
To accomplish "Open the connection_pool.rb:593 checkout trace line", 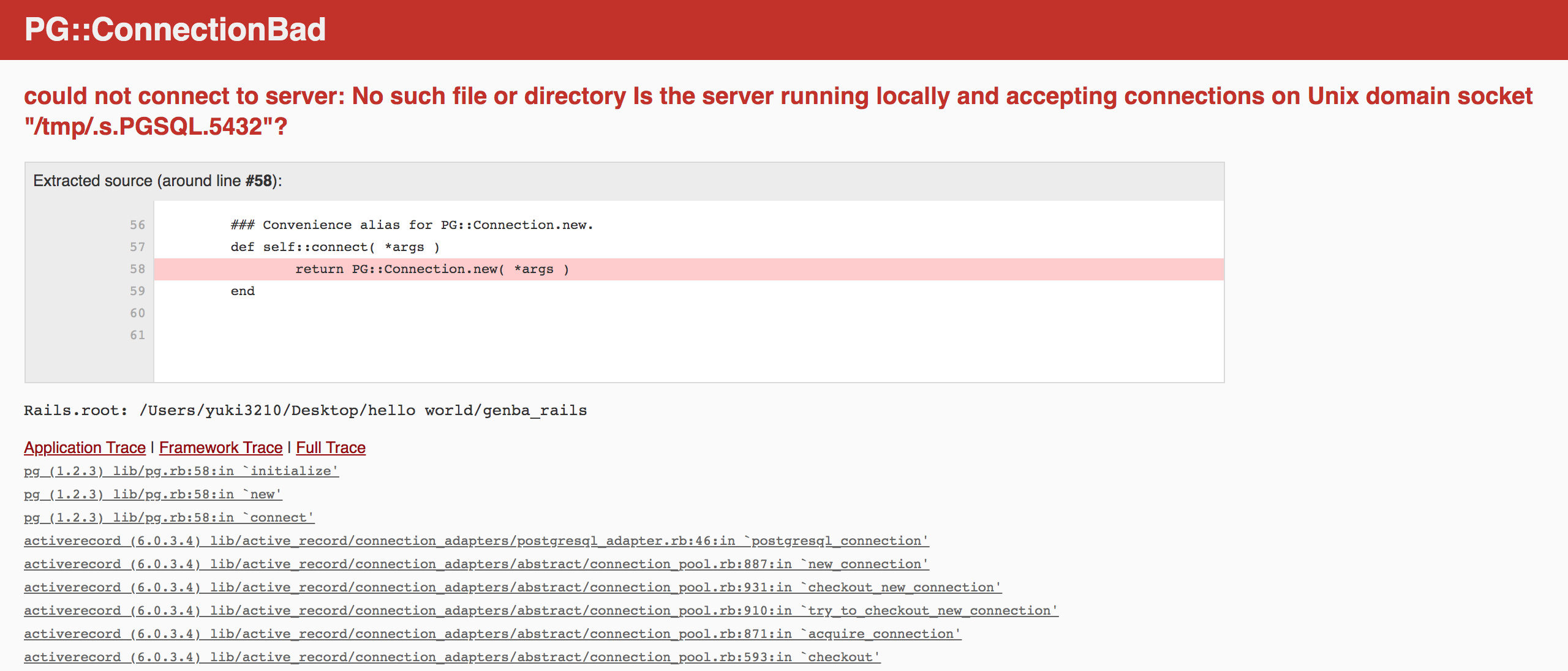I will pyautogui.click(x=452, y=657).
